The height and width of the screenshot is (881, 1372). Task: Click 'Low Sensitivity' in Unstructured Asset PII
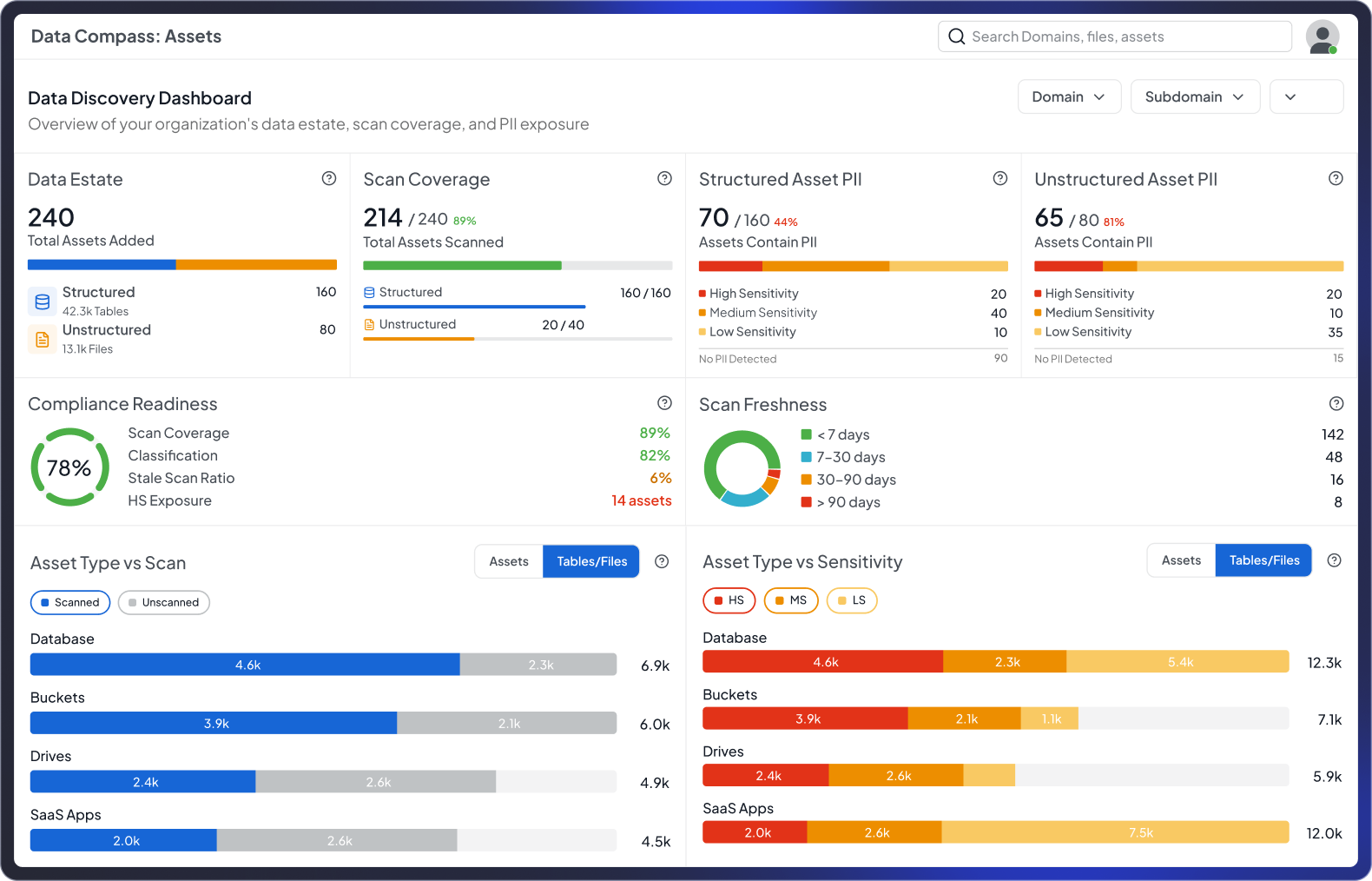pyautogui.click(x=1088, y=332)
